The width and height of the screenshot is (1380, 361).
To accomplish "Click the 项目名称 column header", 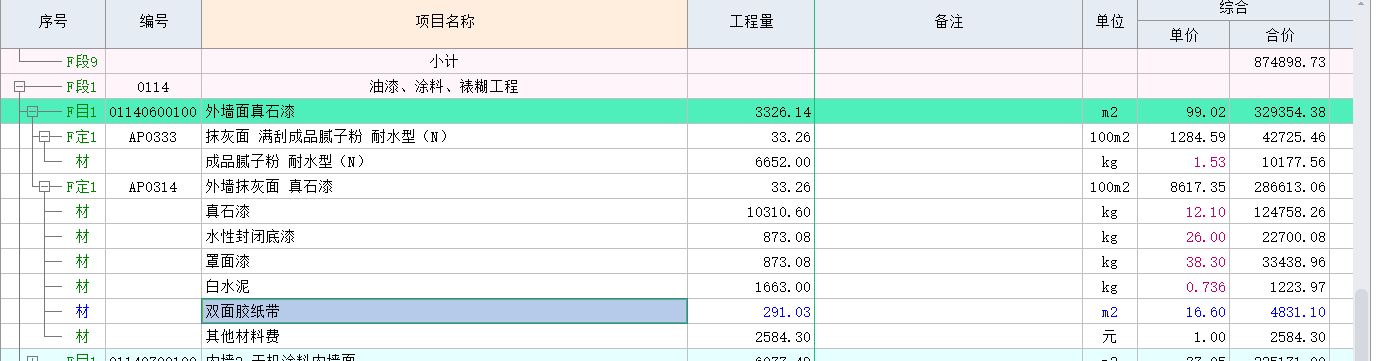I will 445,22.
